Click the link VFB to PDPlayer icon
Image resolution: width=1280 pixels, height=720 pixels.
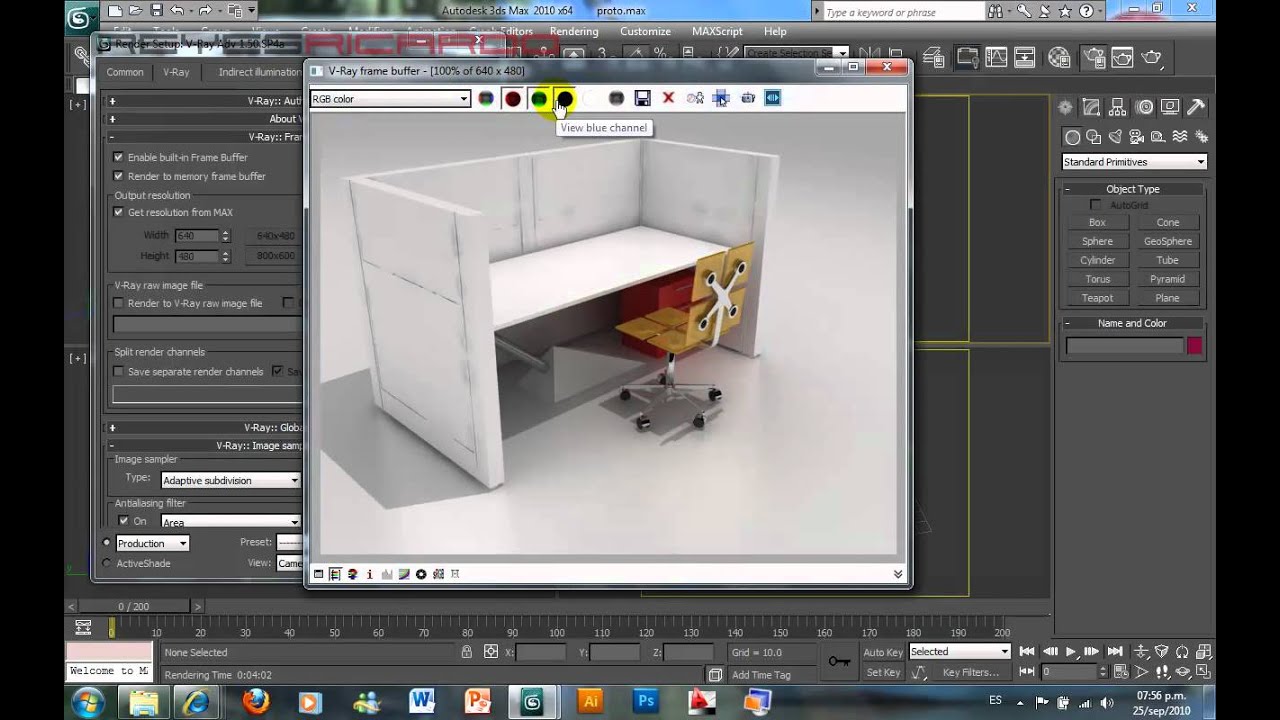(773, 98)
